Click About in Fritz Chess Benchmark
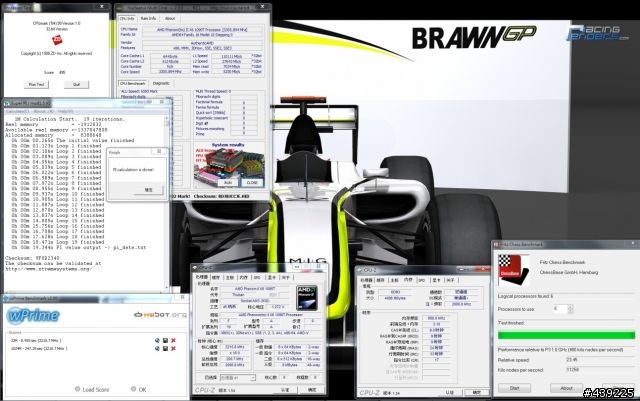The height and width of the screenshot is (401, 640). [567, 388]
